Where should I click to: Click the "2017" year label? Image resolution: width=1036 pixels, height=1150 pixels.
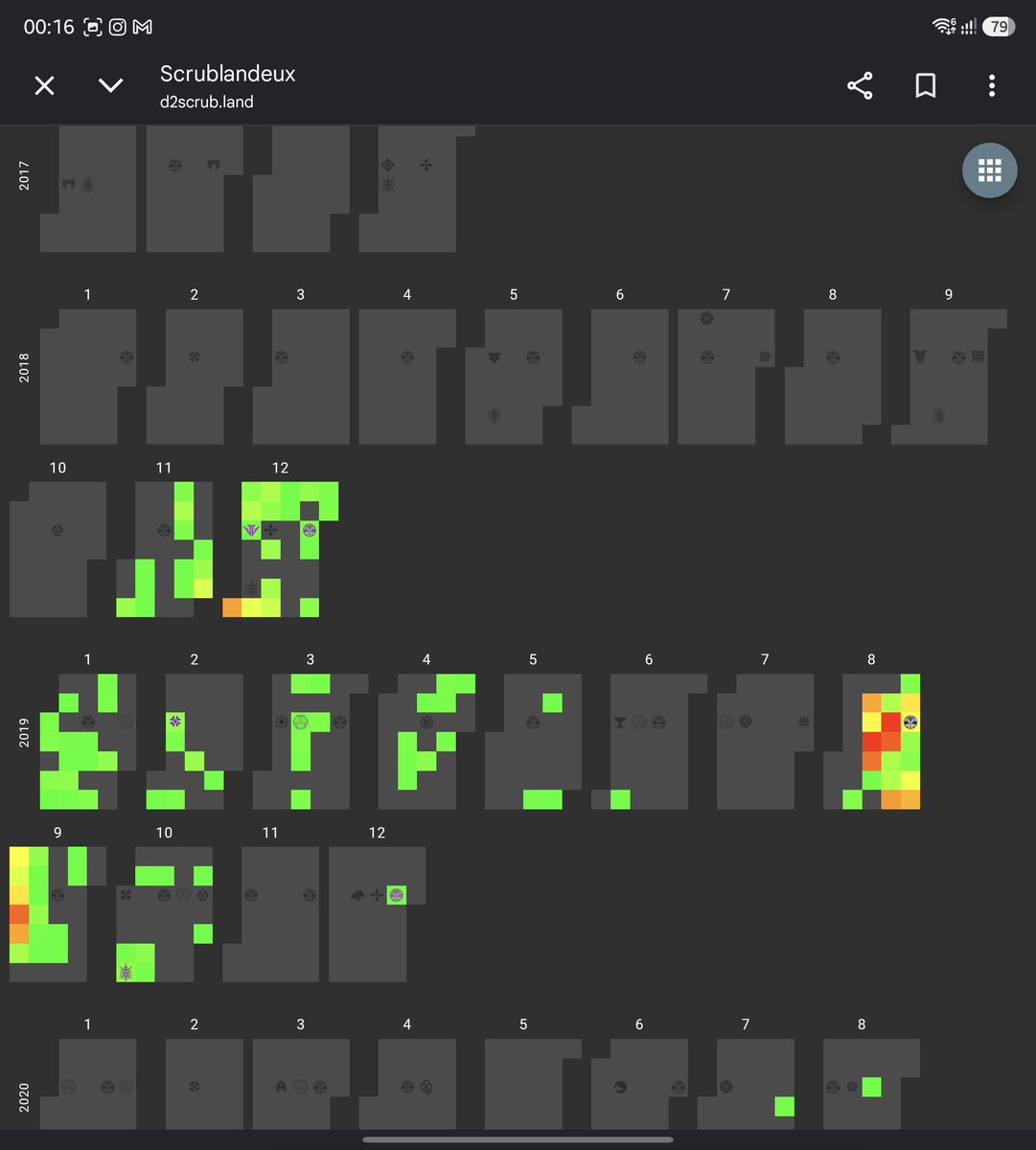(x=24, y=175)
